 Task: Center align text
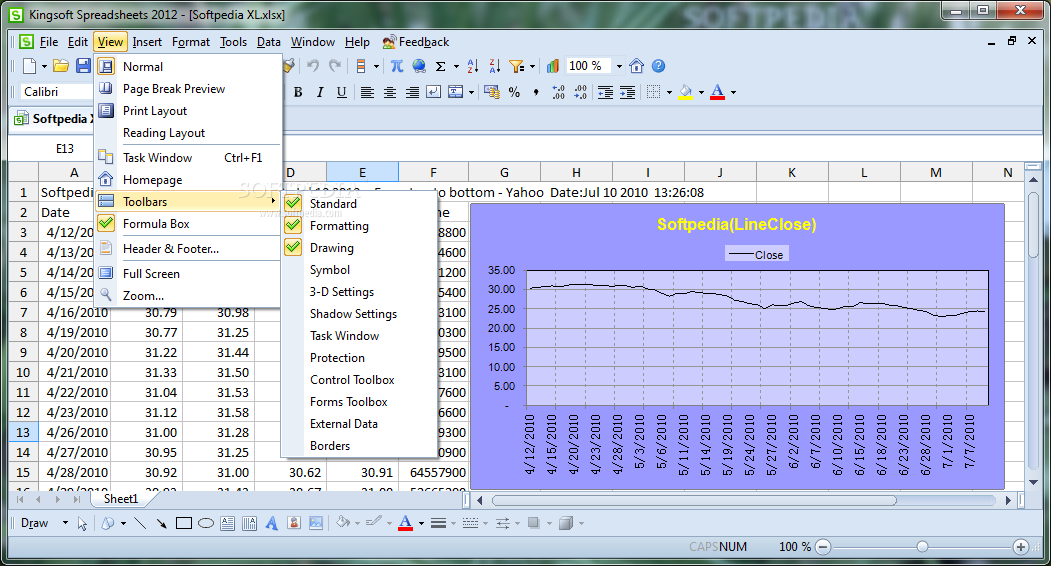pyautogui.click(x=389, y=93)
